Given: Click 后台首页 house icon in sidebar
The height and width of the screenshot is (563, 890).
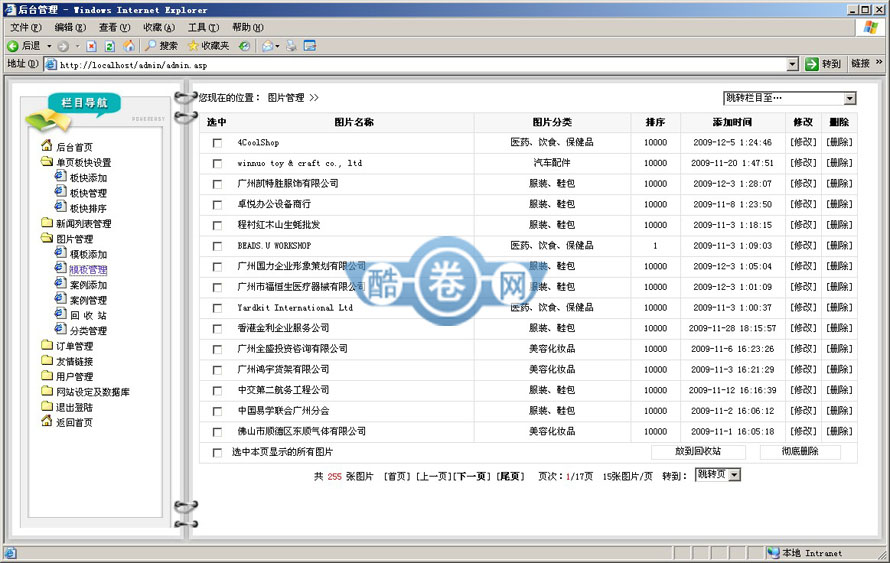Looking at the screenshot, I should [x=47, y=146].
